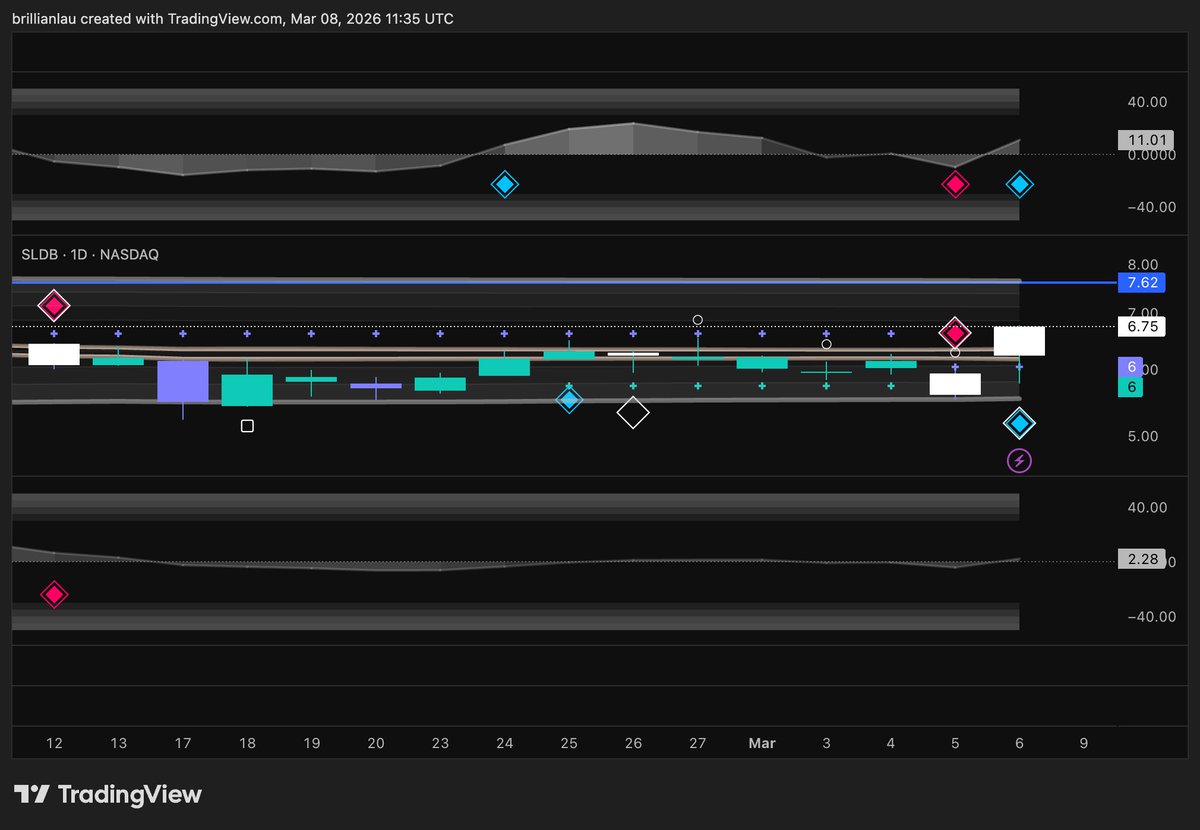Click the header text 'brillianlau created with TradingView.com'
This screenshot has height=830, width=1200.
click(147, 19)
